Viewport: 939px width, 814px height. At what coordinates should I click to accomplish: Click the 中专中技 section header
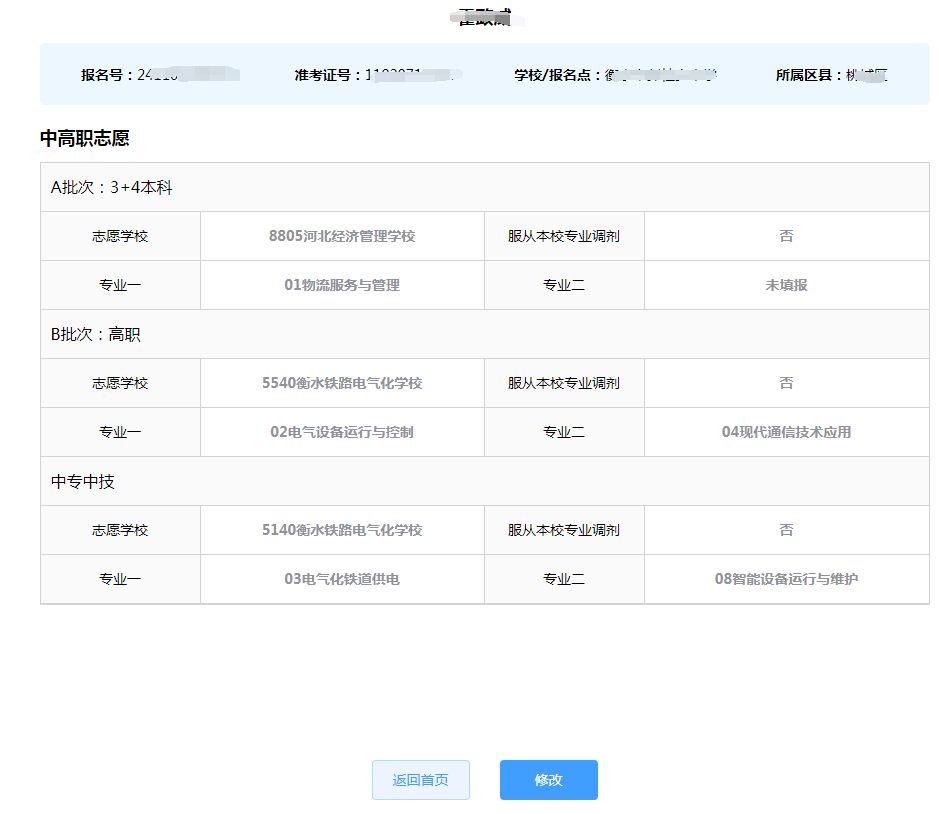(484, 482)
